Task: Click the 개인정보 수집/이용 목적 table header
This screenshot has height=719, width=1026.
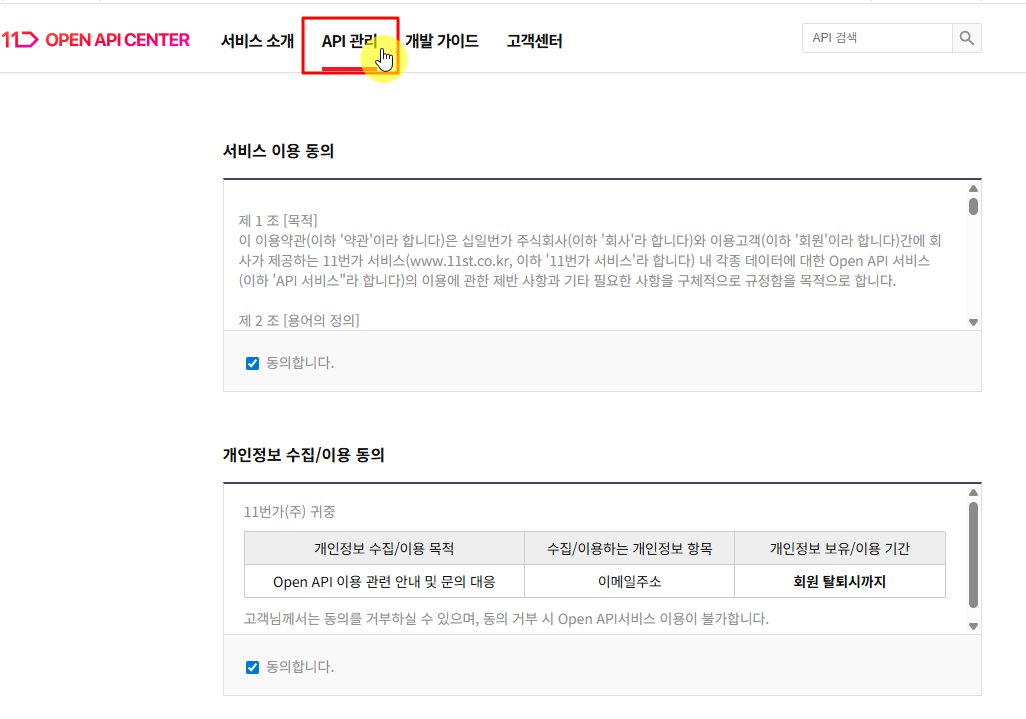Action: 384,548
